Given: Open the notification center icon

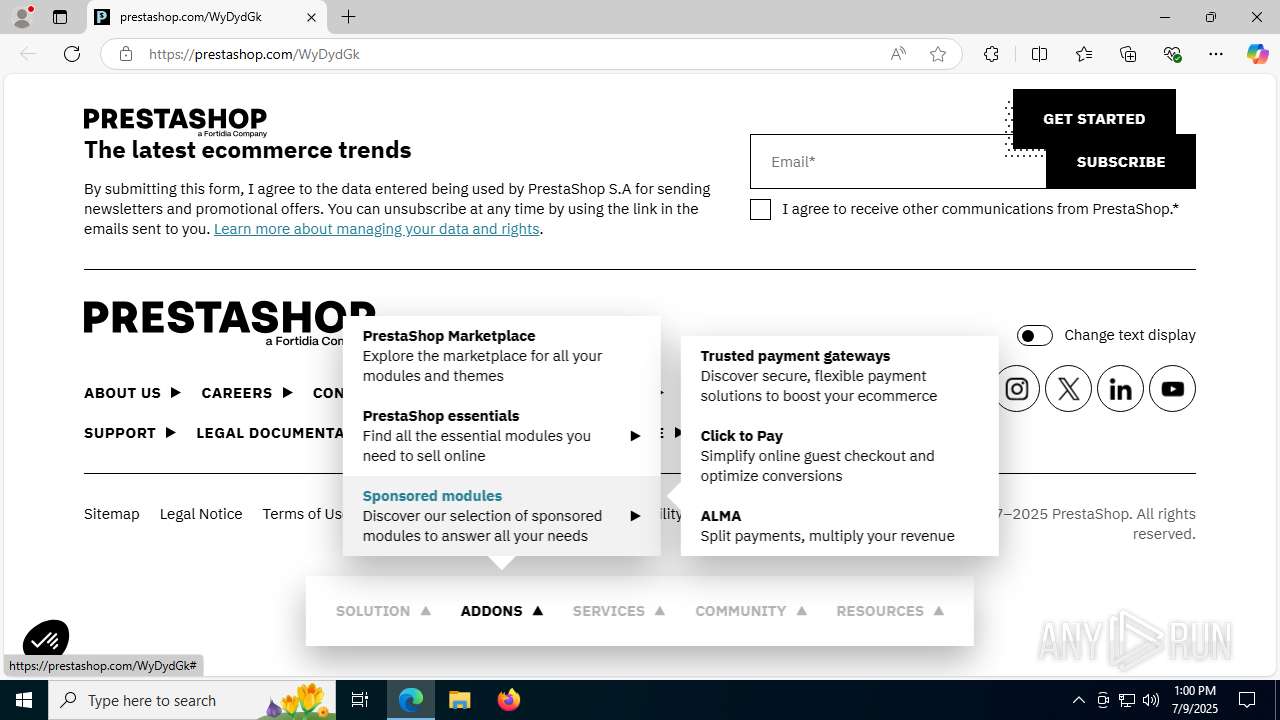Looking at the screenshot, I should pos(1247,700).
